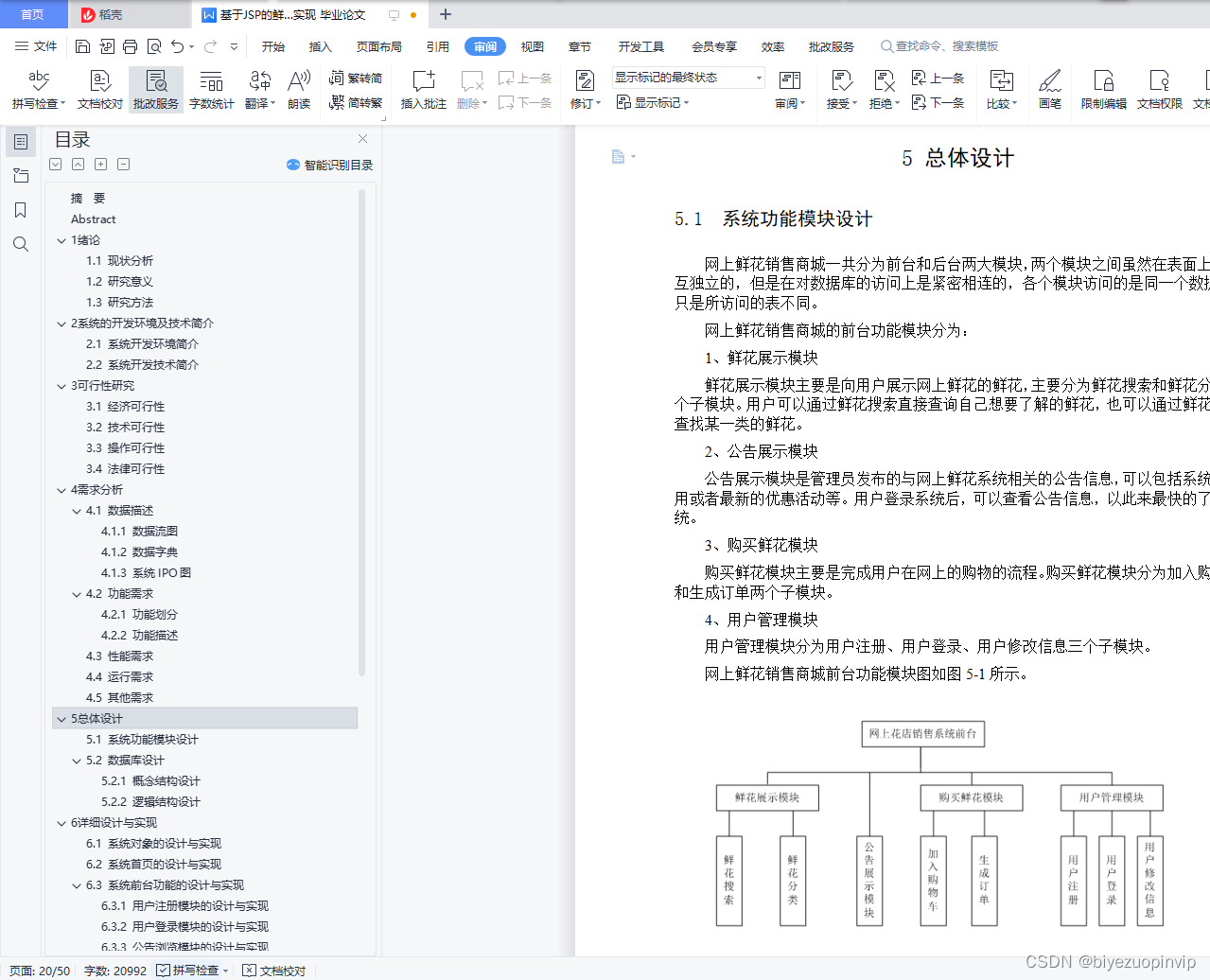
Task: Click 智能识别目录 link in outline pane
Action: click(330, 165)
